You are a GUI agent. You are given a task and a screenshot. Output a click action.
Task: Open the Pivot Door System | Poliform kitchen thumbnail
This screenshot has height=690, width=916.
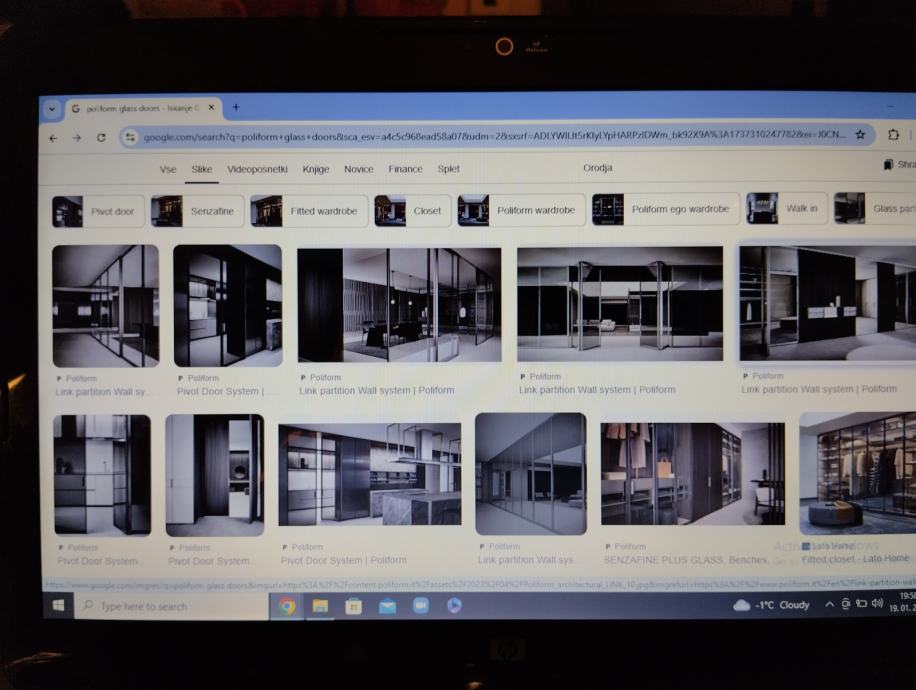tap(370, 475)
